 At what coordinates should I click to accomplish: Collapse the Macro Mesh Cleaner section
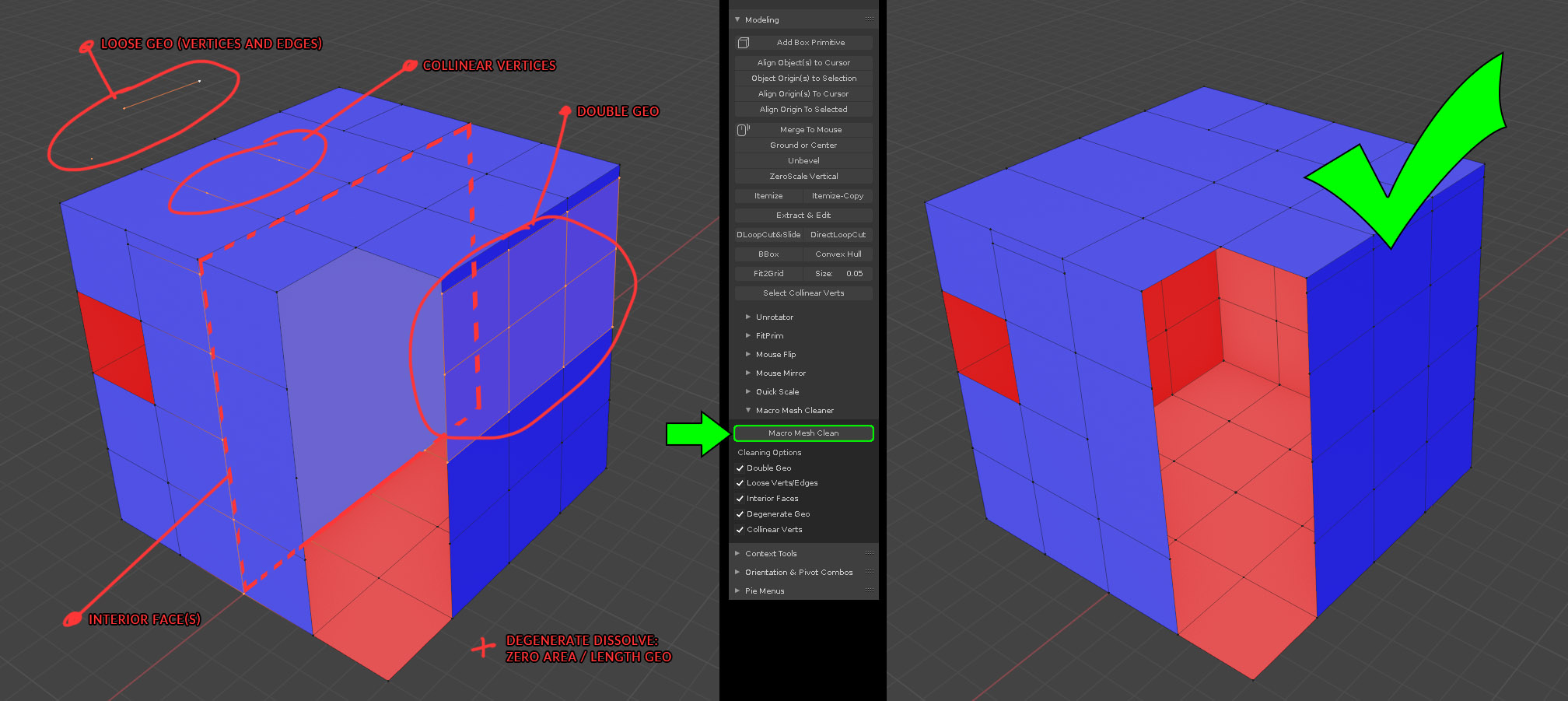pyautogui.click(x=748, y=410)
